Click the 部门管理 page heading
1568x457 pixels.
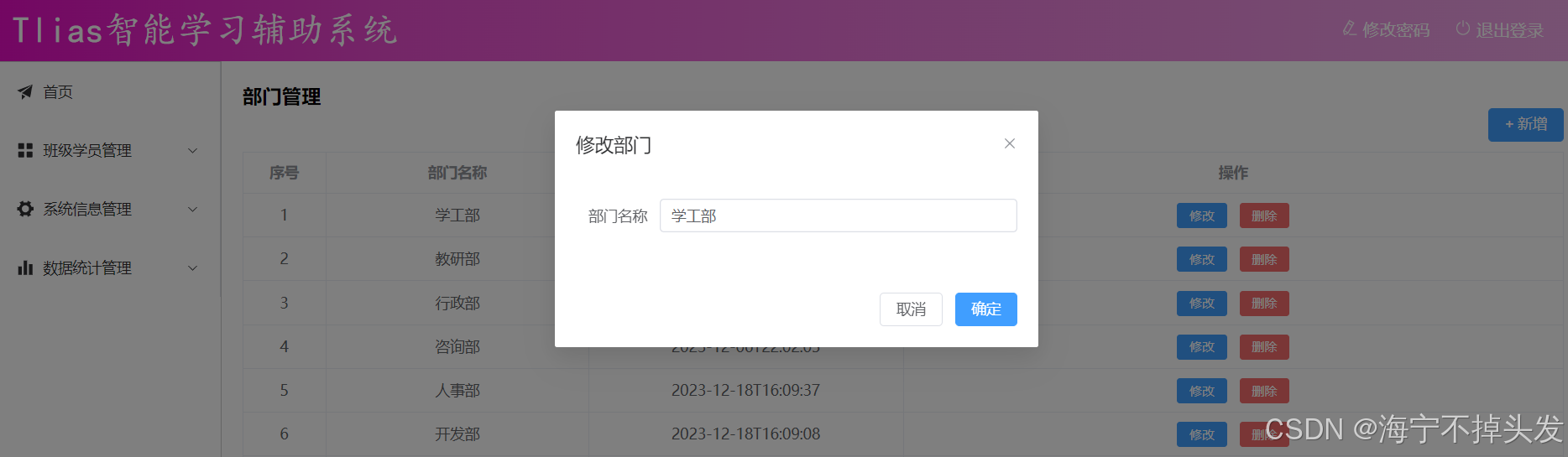(x=282, y=97)
